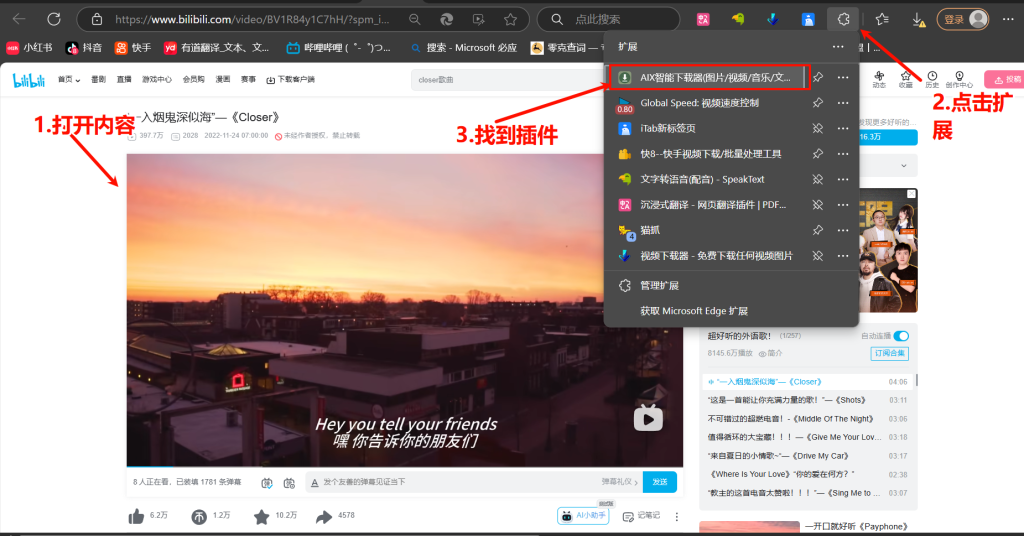Toggle the 自动连播 autoplay switch

(x=901, y=336)
